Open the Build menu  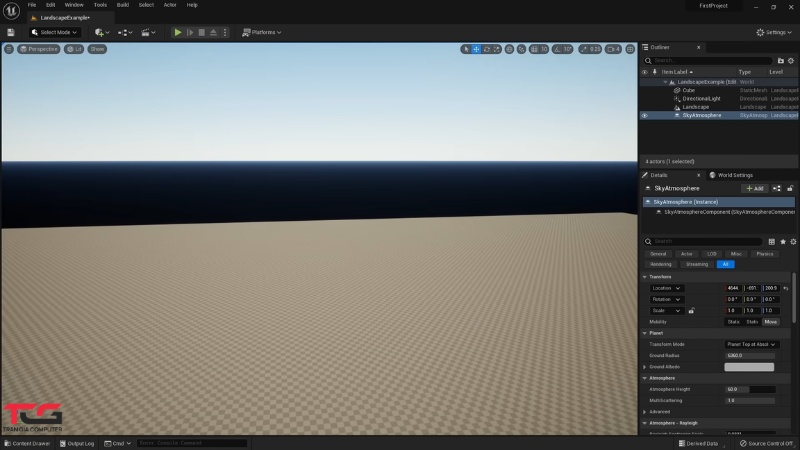[122, 5]
